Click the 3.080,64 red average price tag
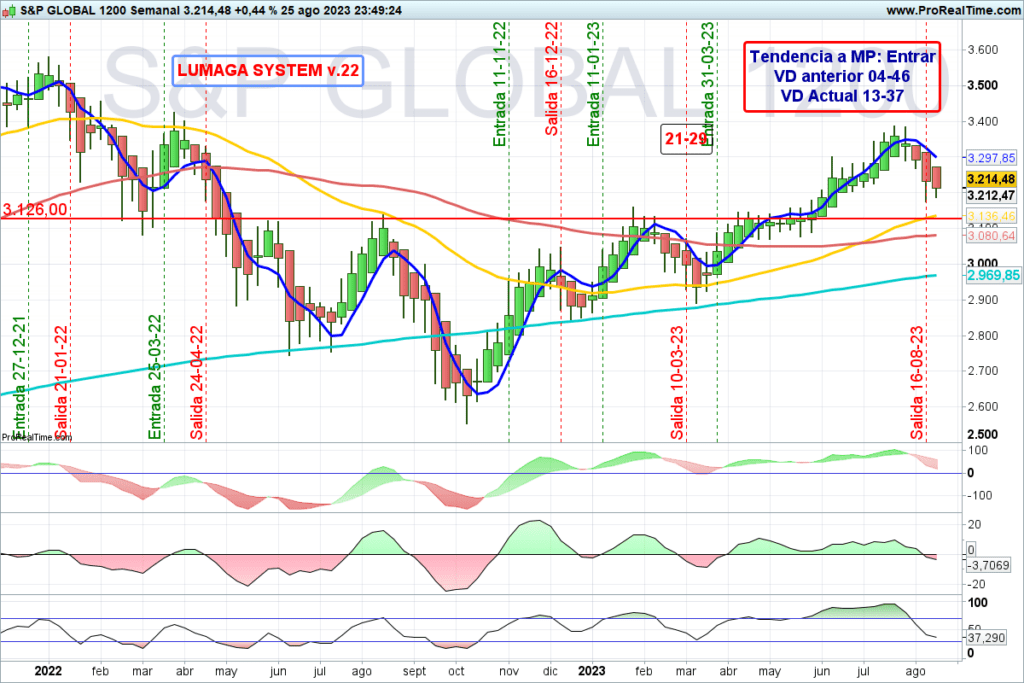Image resolution: width=1024 pixels, height=683 pixels. click(x=991, y=236)
